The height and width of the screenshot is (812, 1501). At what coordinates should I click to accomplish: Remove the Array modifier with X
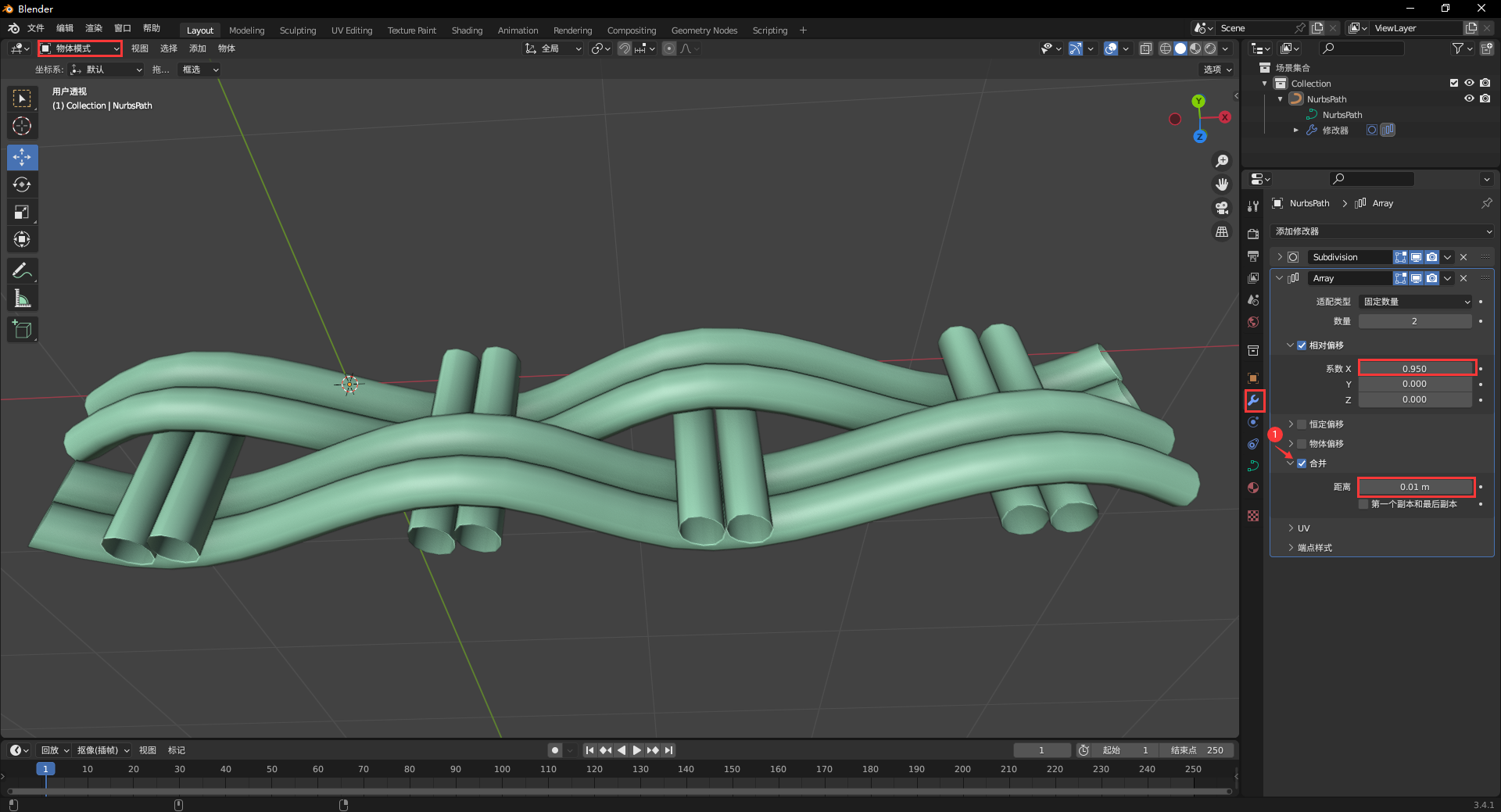point(1463,278)
